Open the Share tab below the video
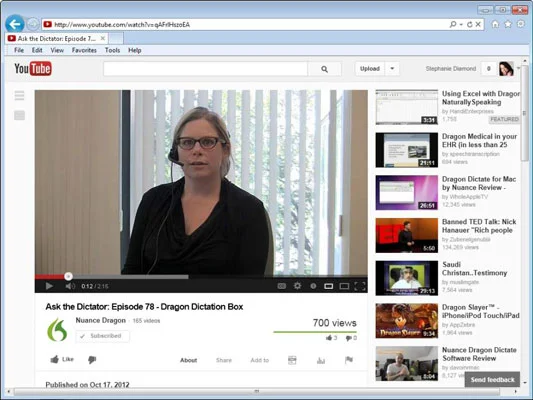This screenshot has width=533, height=400. tap(224, 360)
